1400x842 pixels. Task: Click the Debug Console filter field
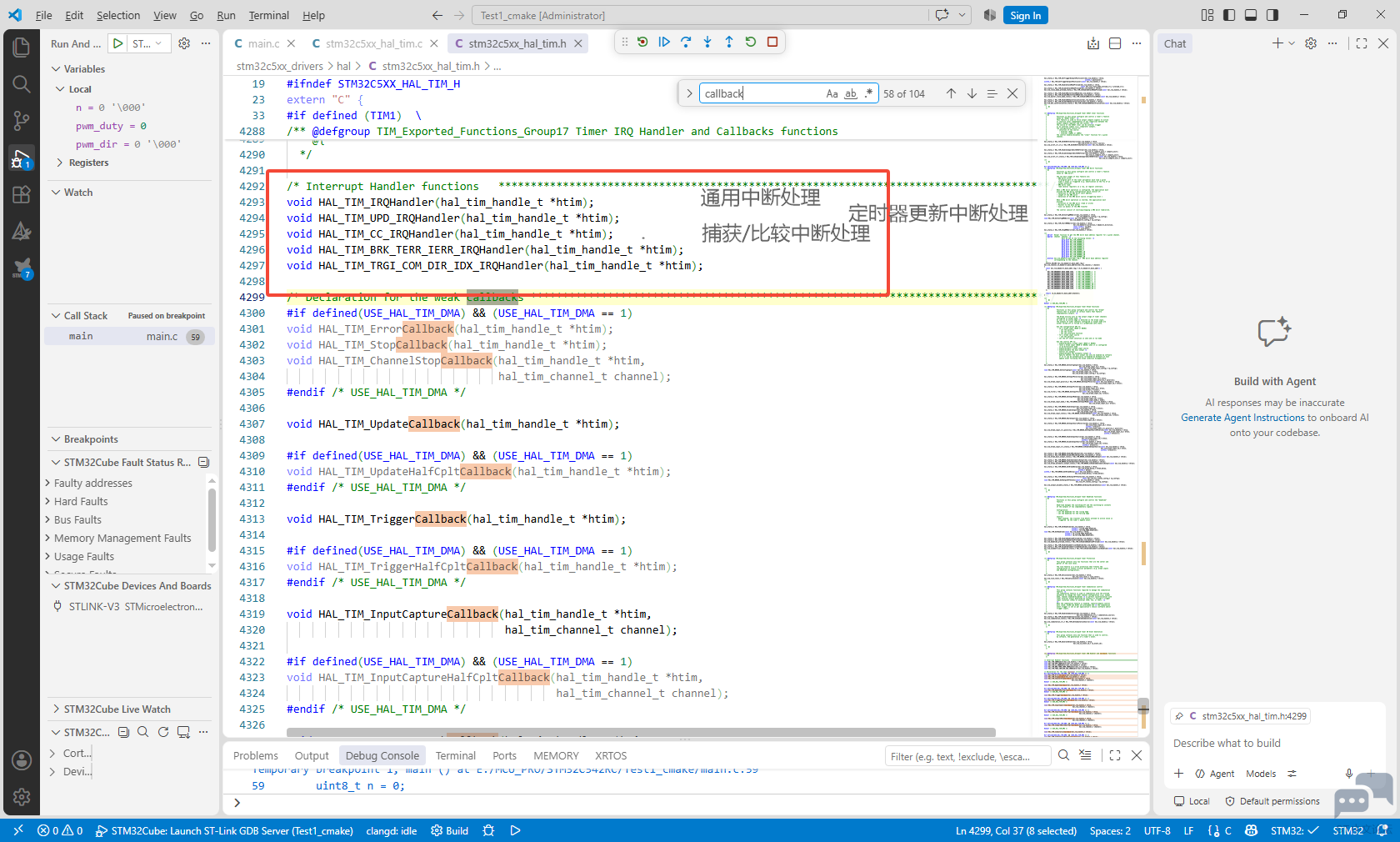[967, 756]
